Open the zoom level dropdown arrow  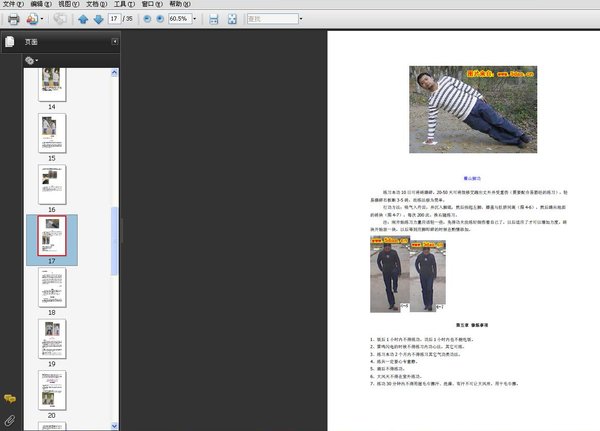click(194, 18)
